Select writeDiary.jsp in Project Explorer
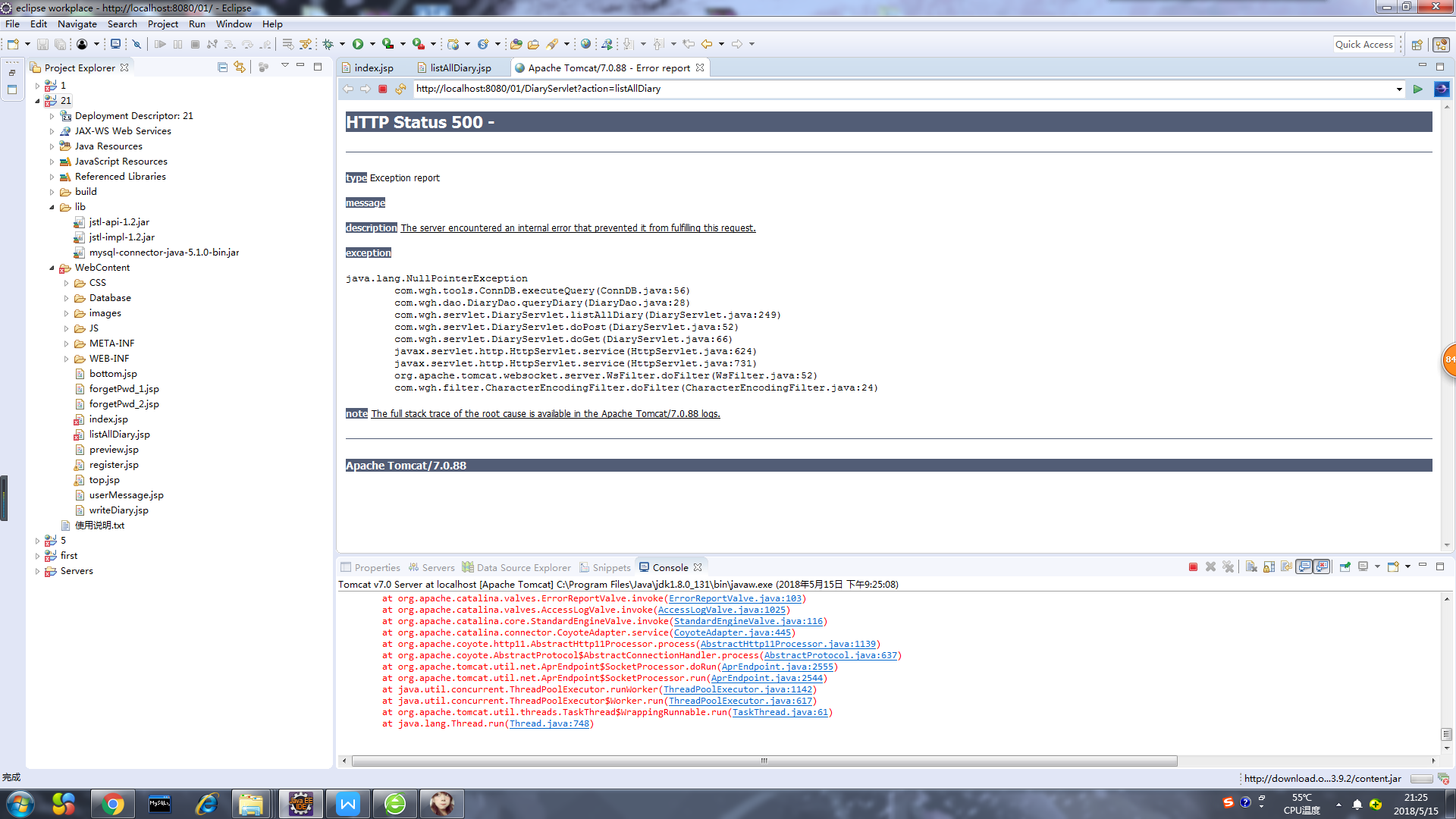 (x=118, y=510)
